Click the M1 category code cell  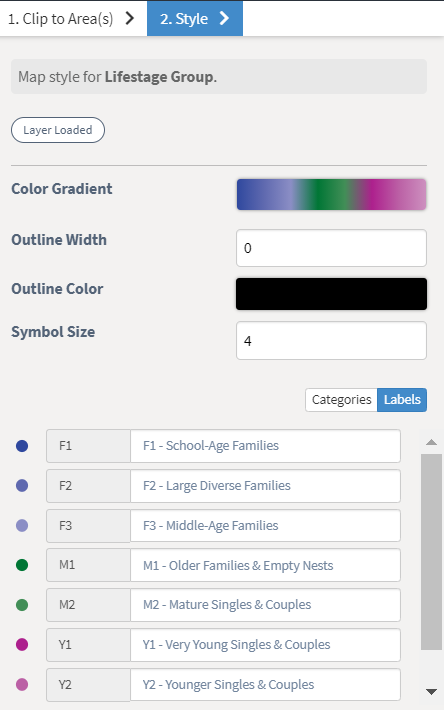88,565
